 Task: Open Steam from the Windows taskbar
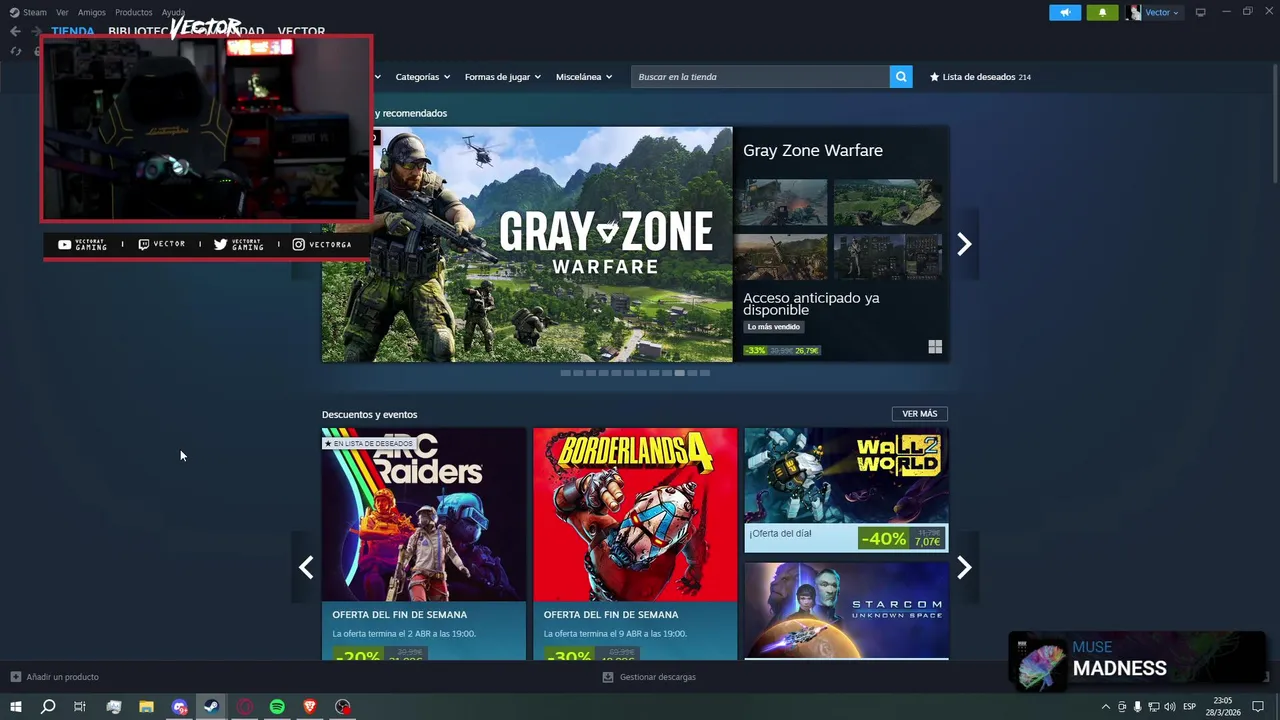211,707
